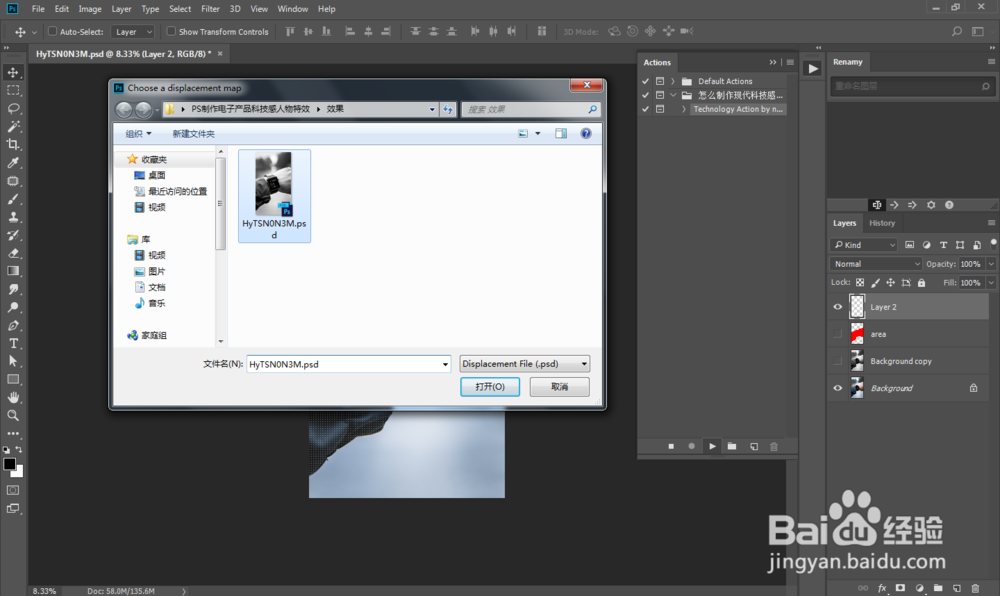This screenshot has width=1000, height=596.
Task: Click the 取消 cancel button
Action: [x=559, y=387]
